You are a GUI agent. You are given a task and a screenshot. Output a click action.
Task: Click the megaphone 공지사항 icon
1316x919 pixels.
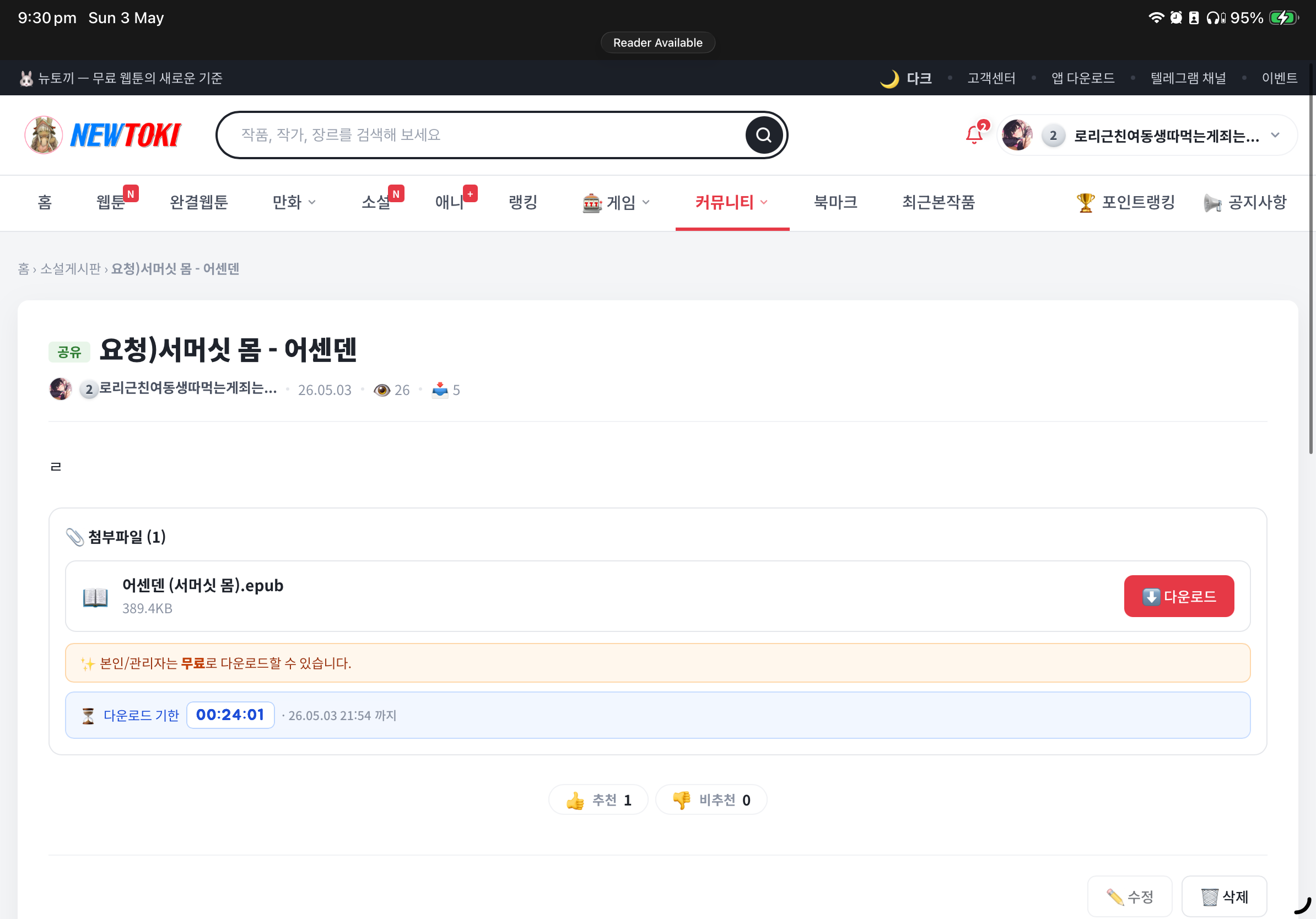coord(1213,202)
